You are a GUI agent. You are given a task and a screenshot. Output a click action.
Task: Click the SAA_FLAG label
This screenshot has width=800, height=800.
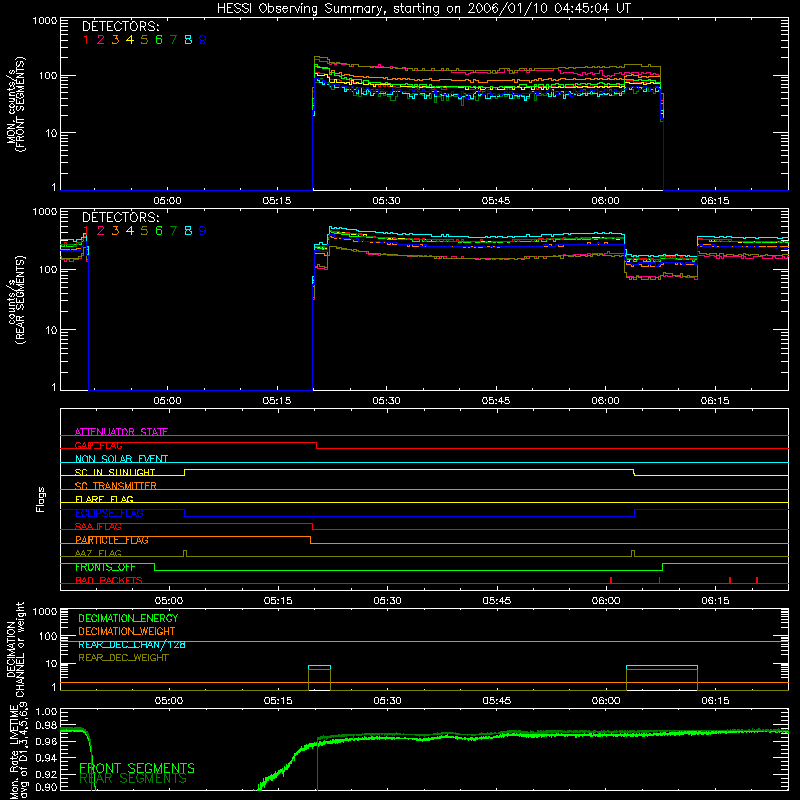[98, 527]
